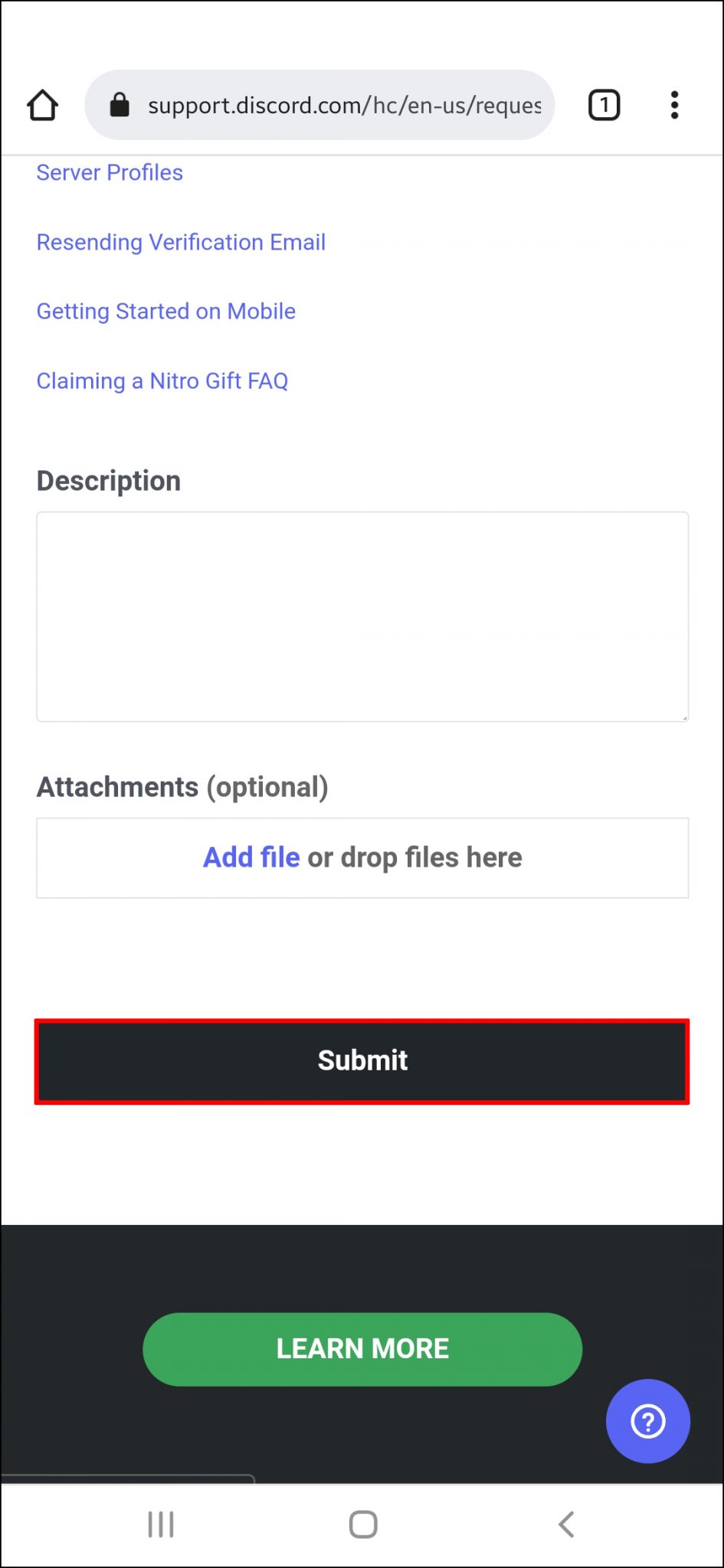
Task: Tap the browser home icon
Action: tap(42, 105)
